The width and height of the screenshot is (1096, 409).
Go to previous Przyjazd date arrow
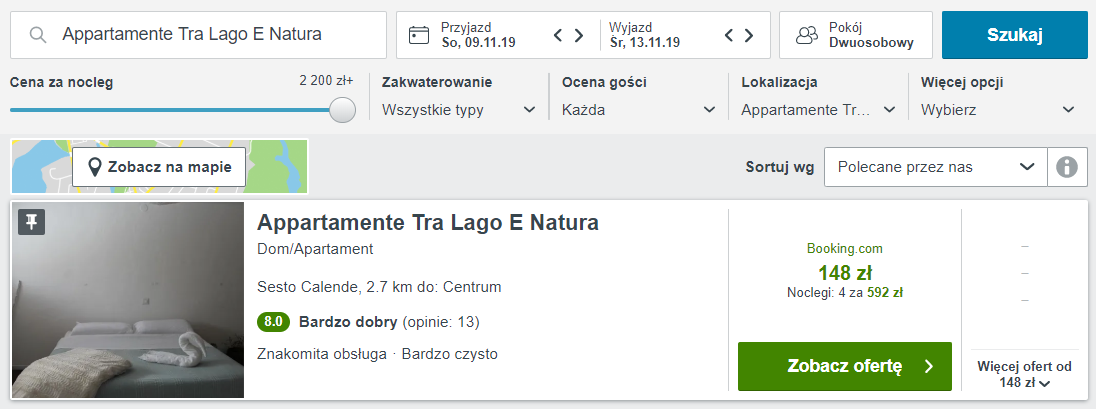pos(558,35)
